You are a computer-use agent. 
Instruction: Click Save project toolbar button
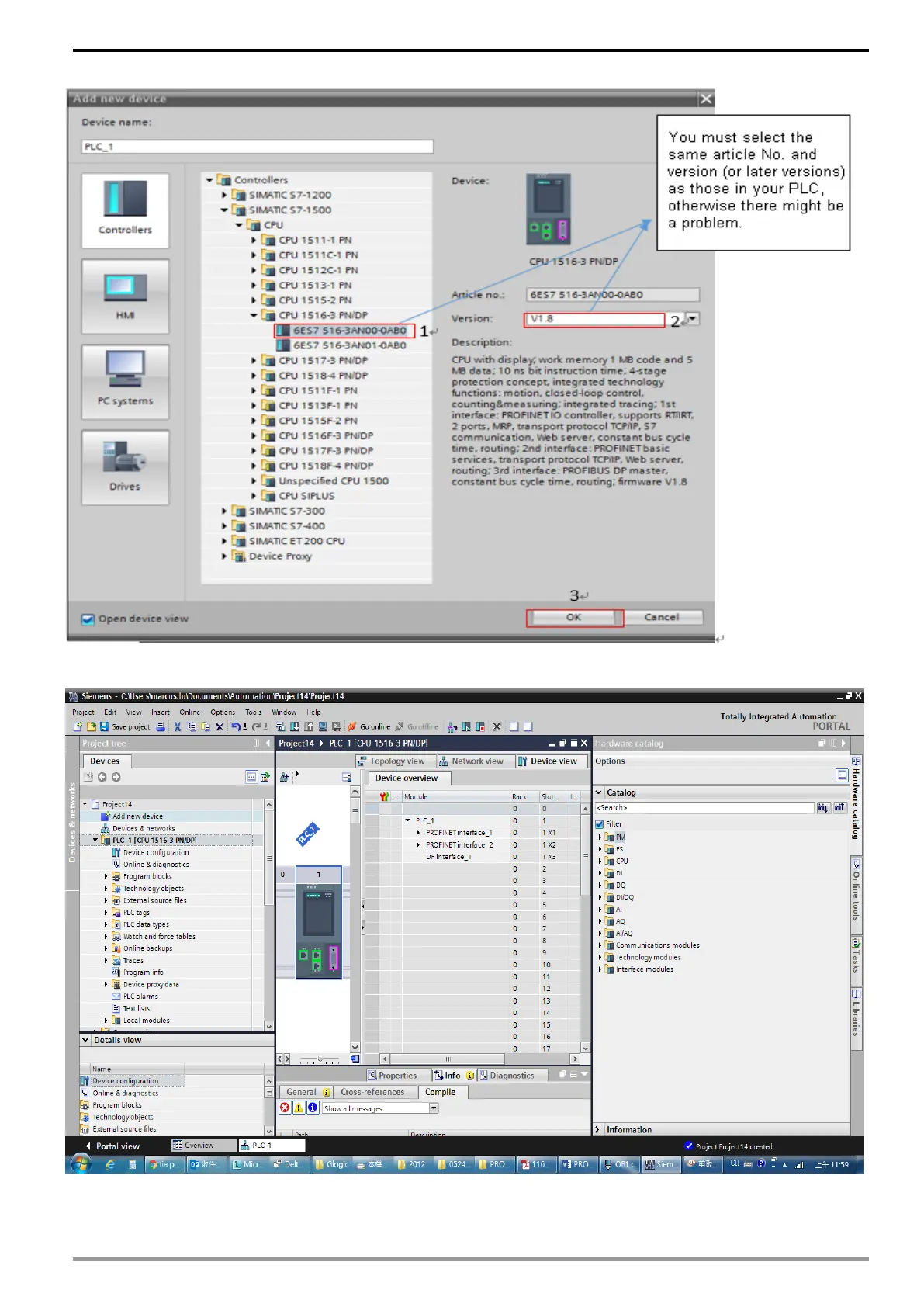pos(125,727)
